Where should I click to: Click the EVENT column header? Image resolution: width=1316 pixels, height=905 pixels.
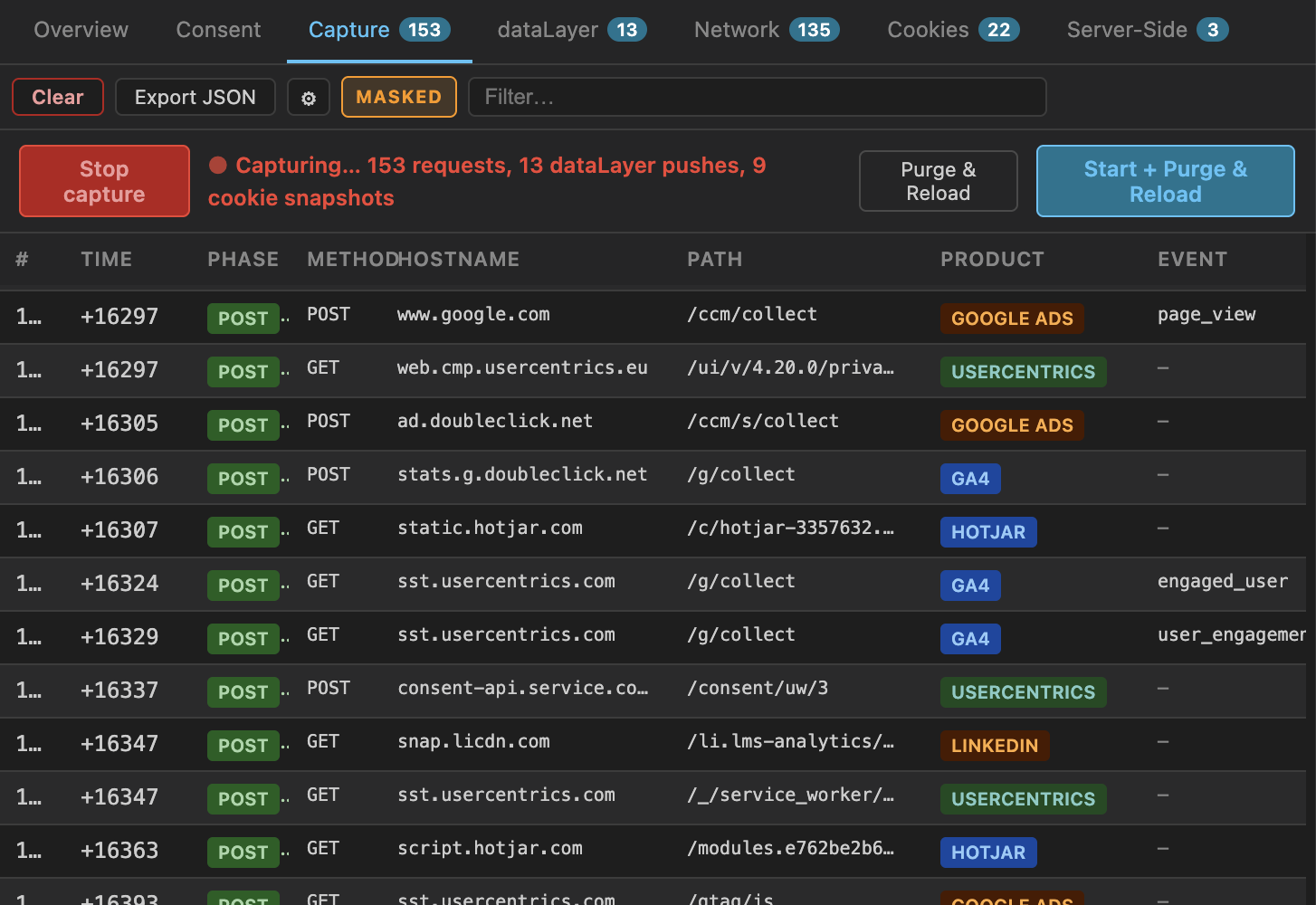[x=1192, y=260]
